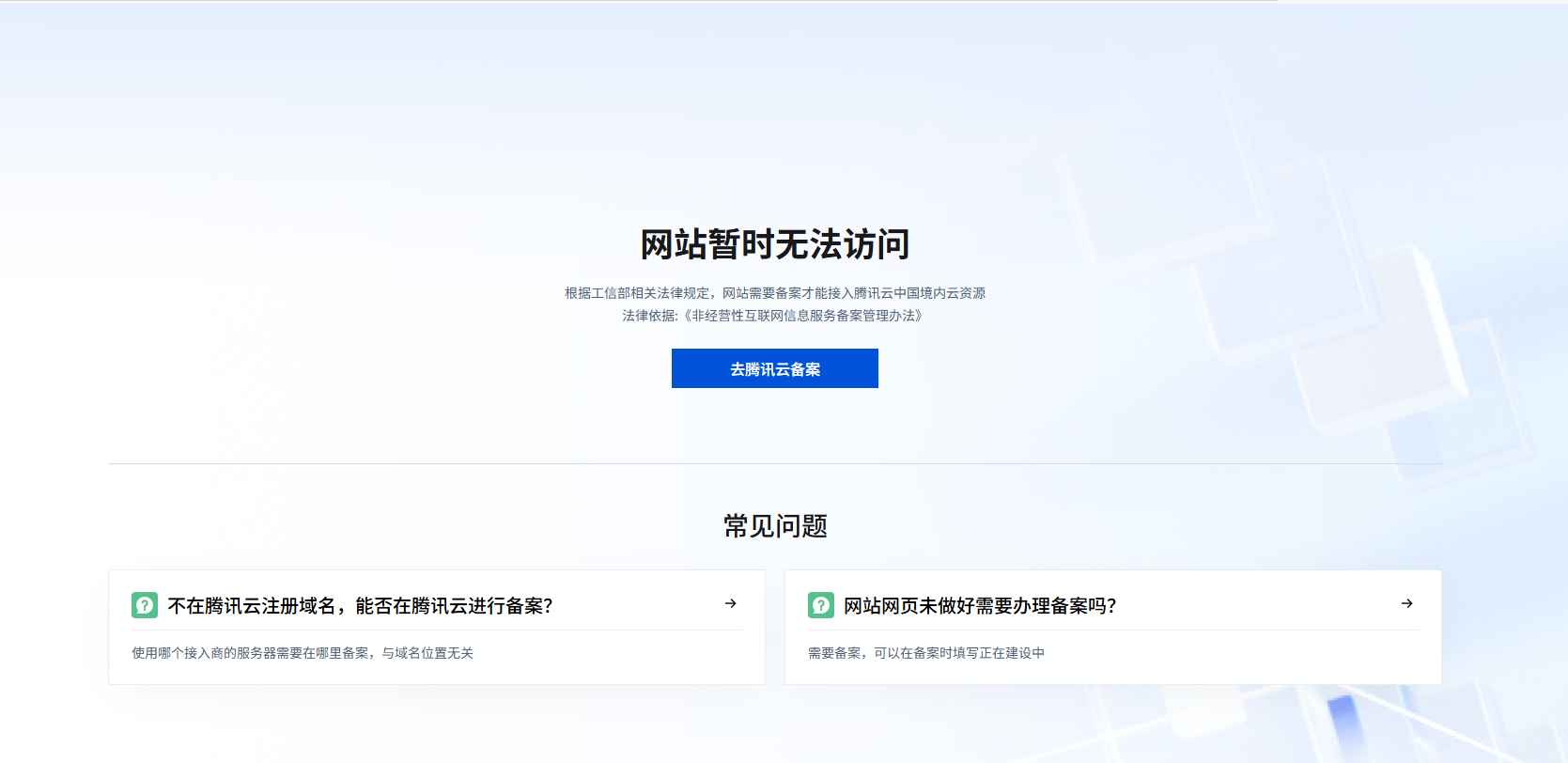Image resolution: width=1568 pixels, height=763 pixels.
Task: Open the 网站网页未做好需要办理备案吗 question title
Action: pos(980,606)
